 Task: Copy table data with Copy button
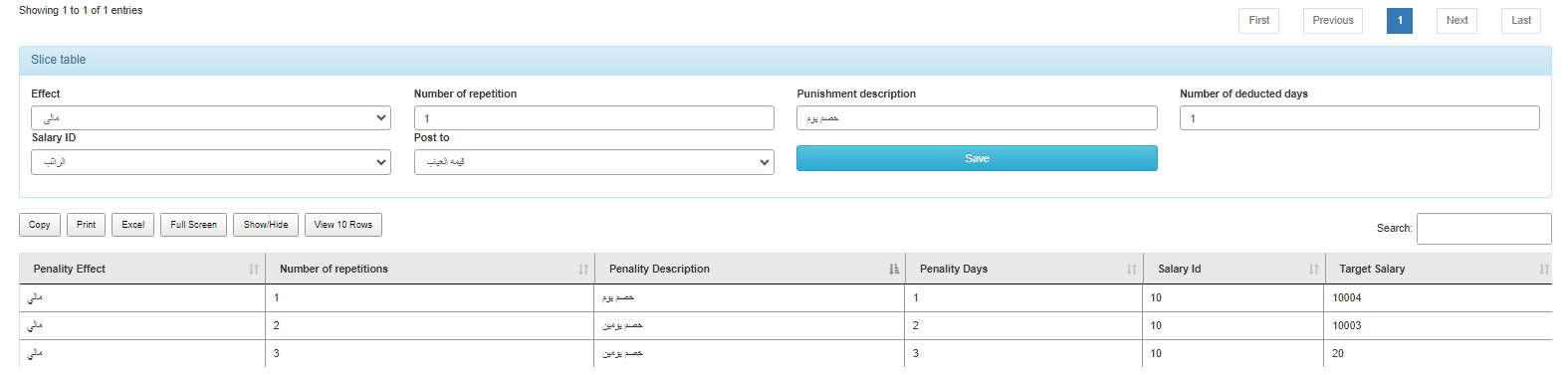pos(40,225)
